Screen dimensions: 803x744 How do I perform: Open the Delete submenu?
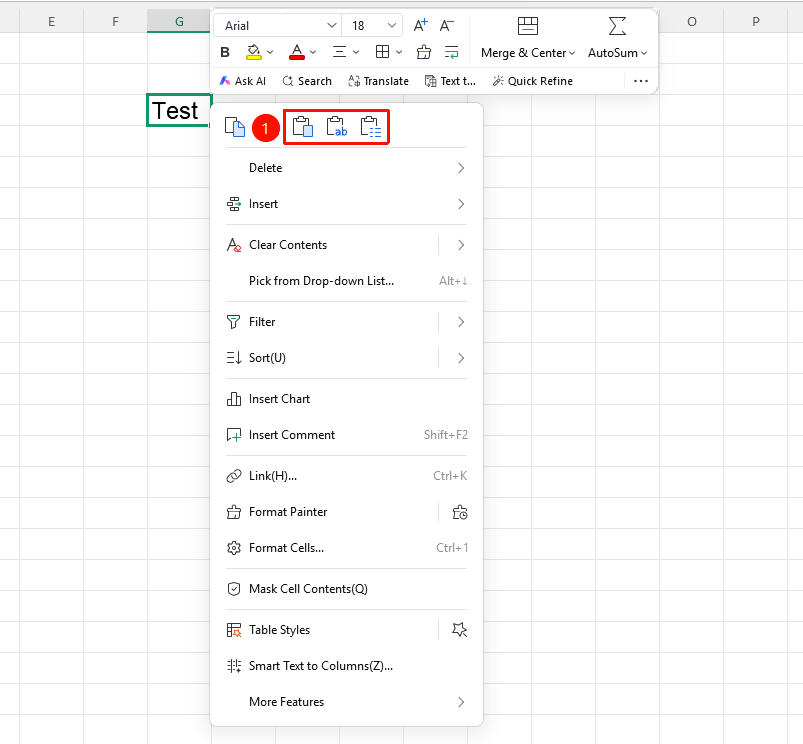pyautogui.click(x=347, y=168)
